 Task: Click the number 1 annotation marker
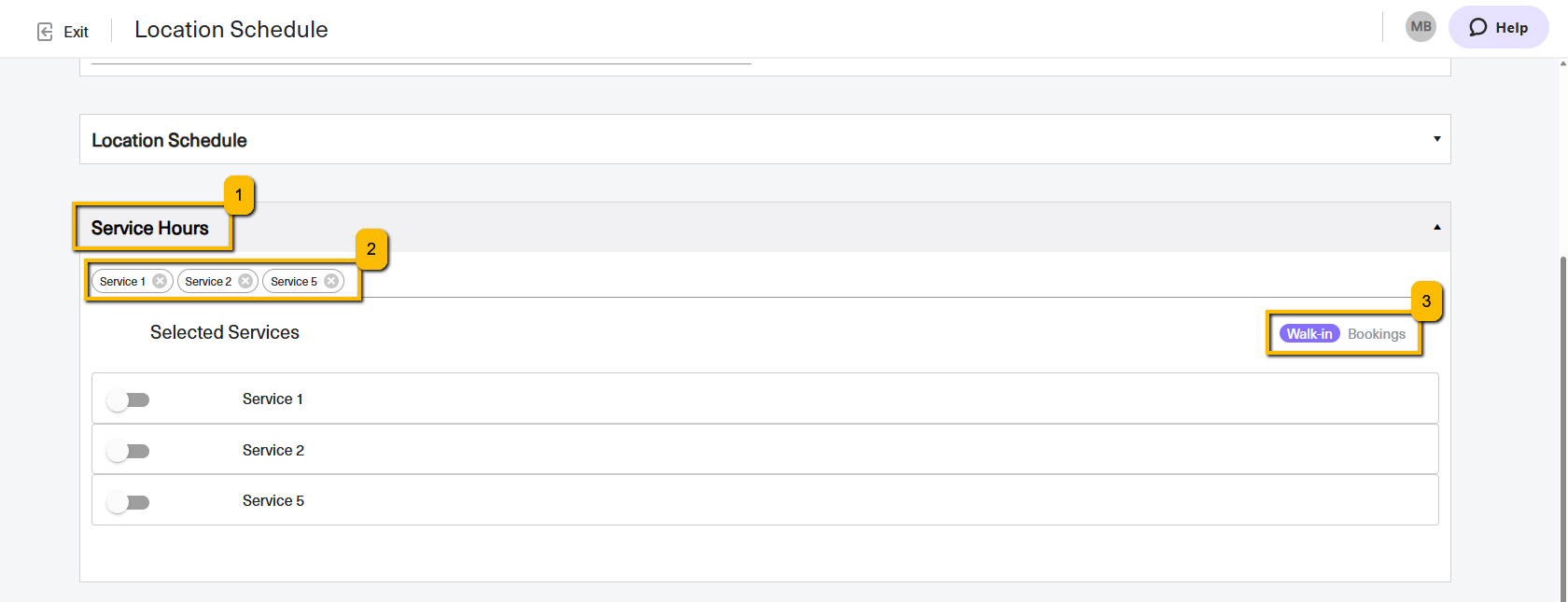[x=239, y=195]
